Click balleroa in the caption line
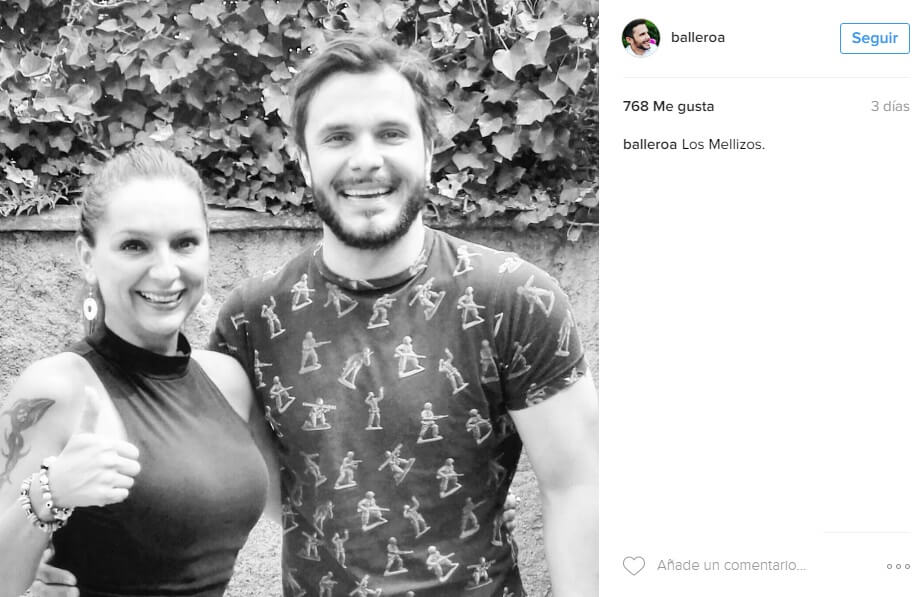This screenshot has height=597, width=917. [650, 144]
